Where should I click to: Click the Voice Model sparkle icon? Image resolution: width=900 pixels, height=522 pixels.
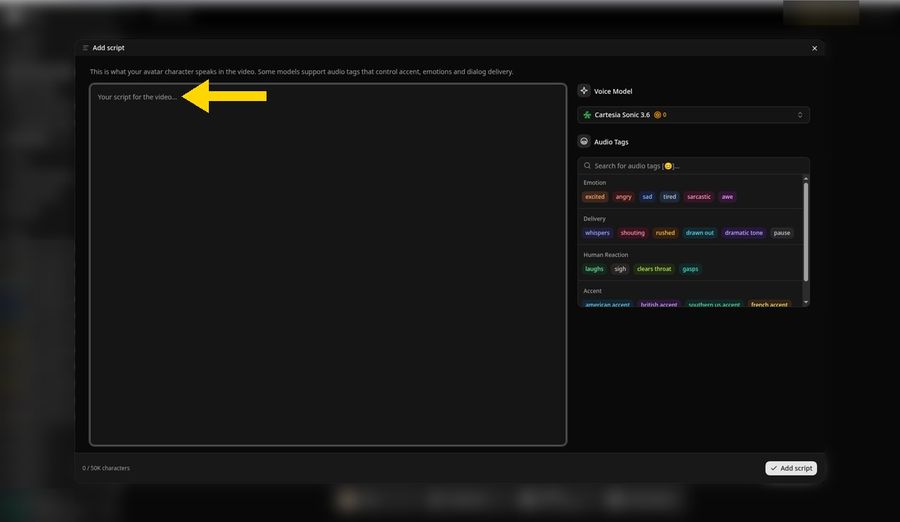tap(584, 91)
